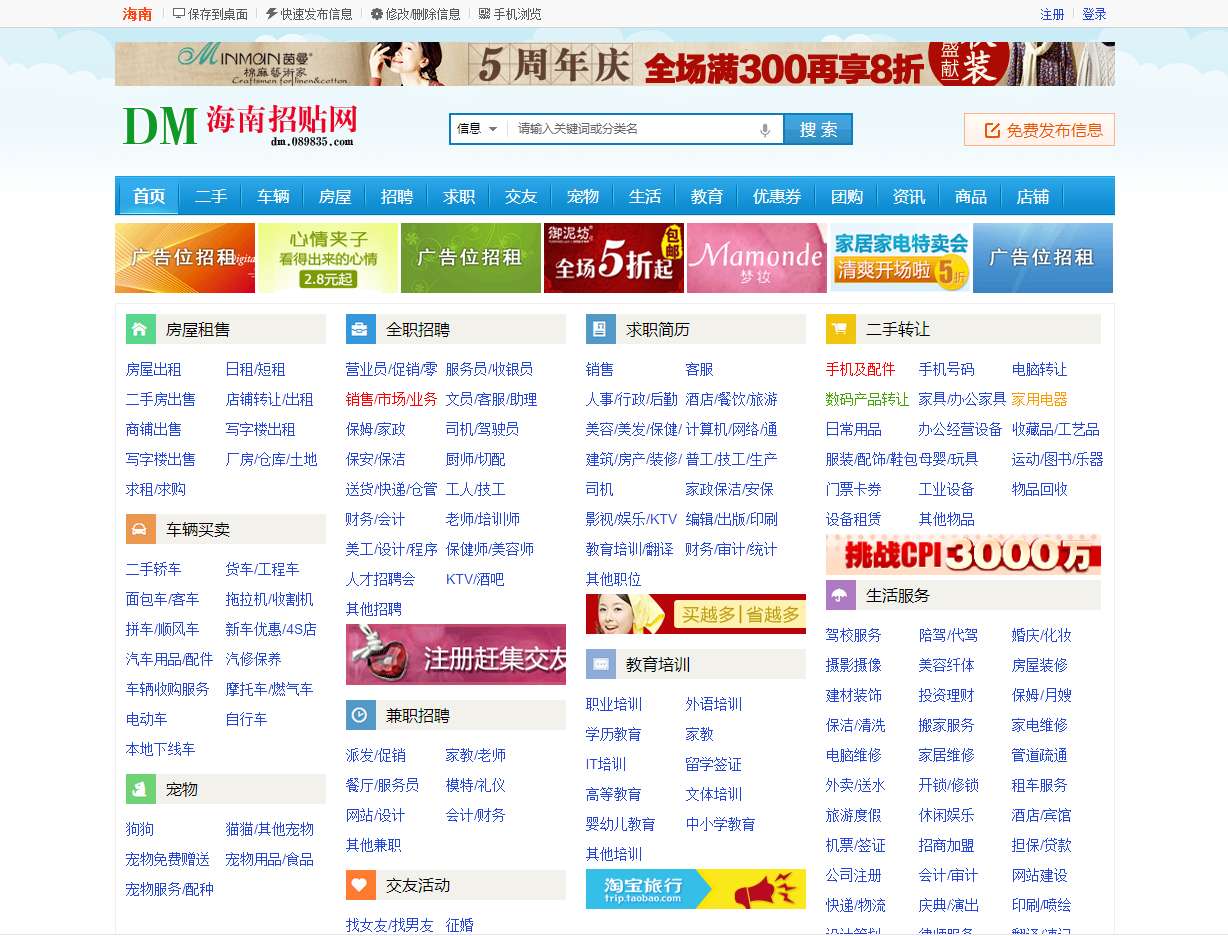1228x936 pixels.
Task: Open the 派发/促销 part-time link
Action: click(x=376, y=755)
